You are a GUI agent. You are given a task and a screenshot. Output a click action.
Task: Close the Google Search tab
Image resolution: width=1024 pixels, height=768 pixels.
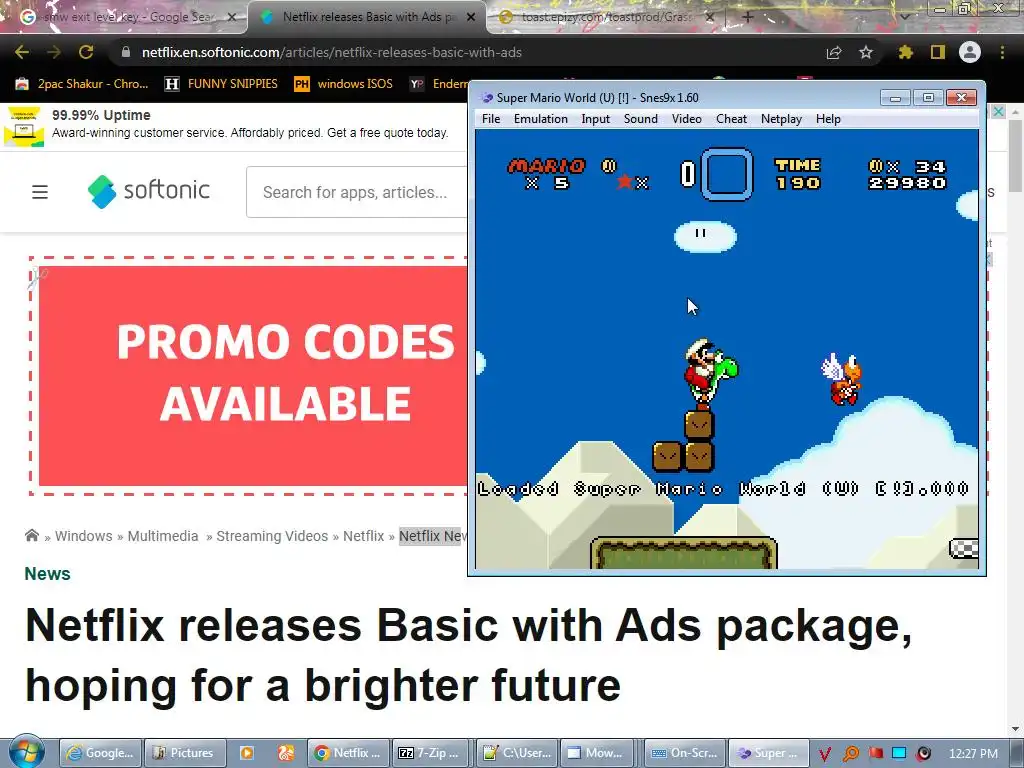point(232,17)
